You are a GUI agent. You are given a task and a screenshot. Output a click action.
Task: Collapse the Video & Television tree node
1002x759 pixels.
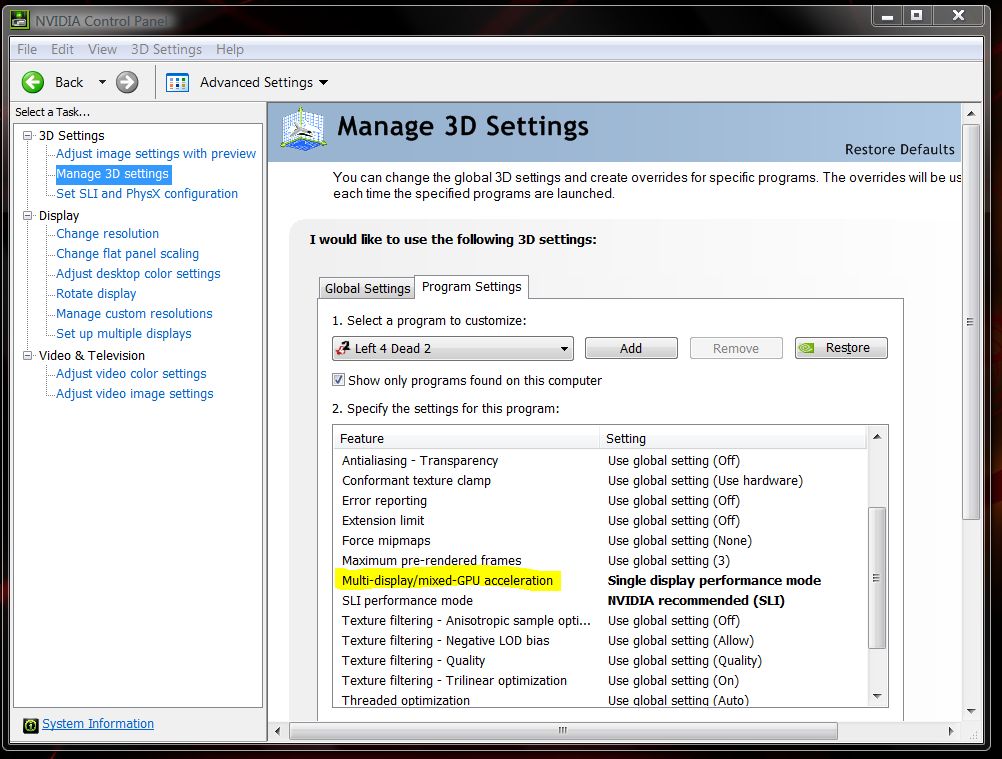pyautogui.click(x=27, y=355)
